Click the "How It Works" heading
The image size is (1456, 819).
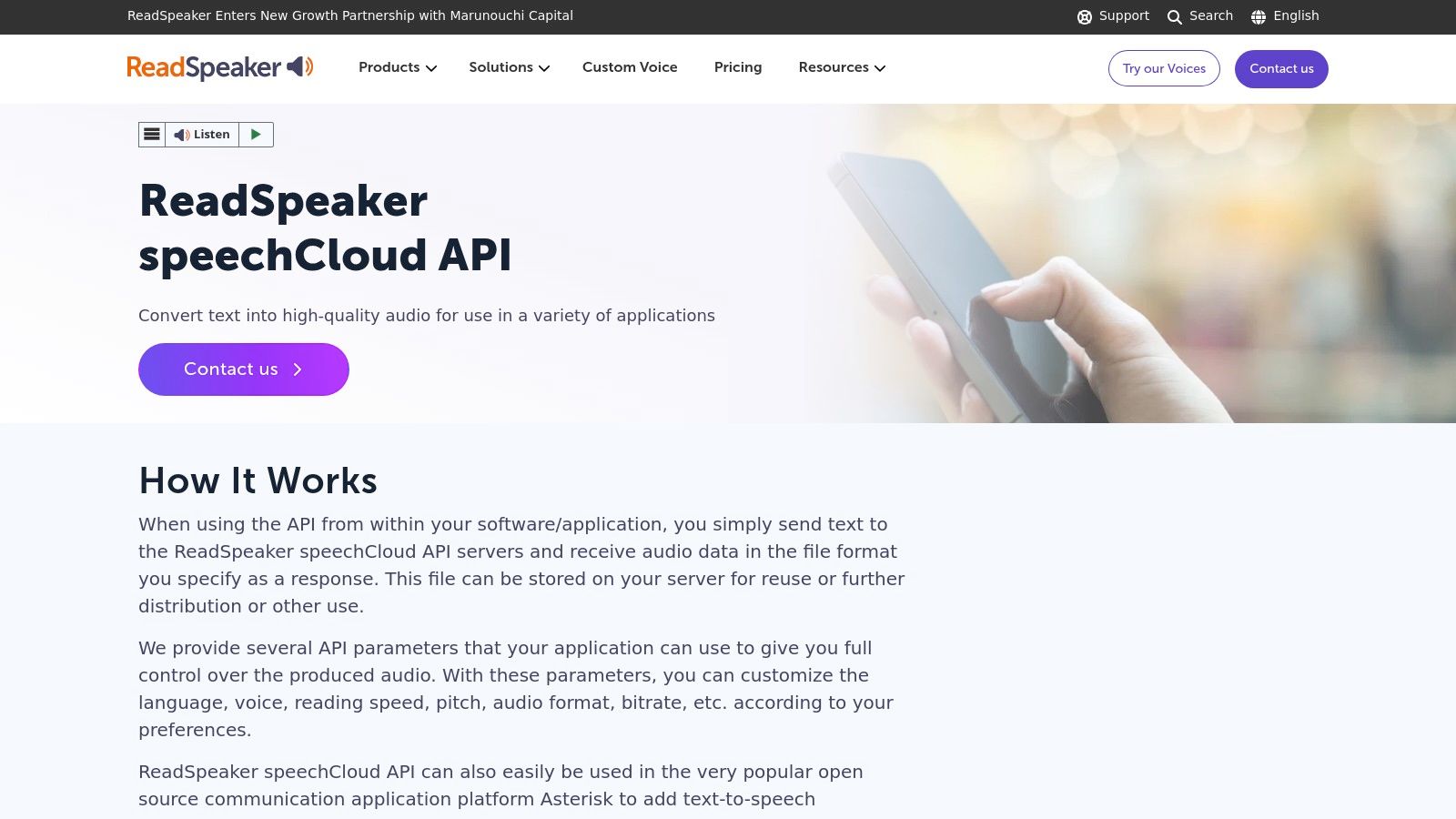[258, 480]
